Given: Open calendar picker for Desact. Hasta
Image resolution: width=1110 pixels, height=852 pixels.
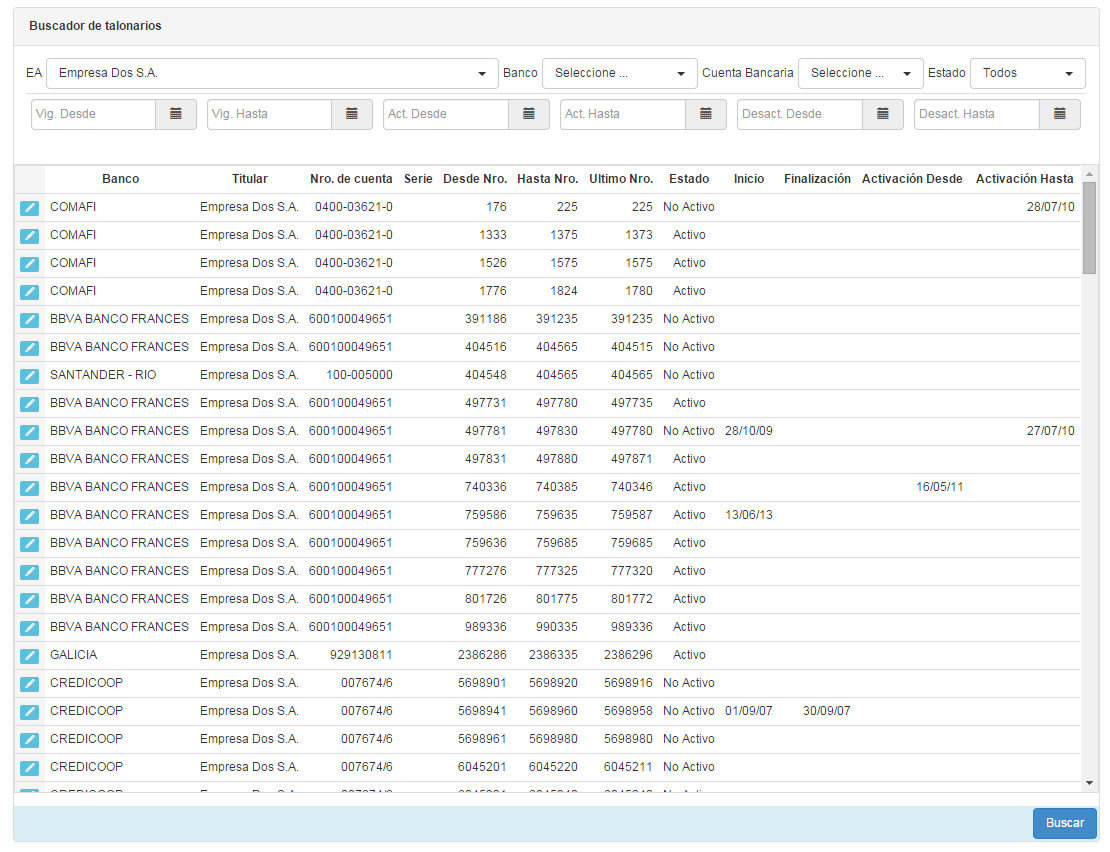Looking at the screenshot, I should click(1060, 114).
